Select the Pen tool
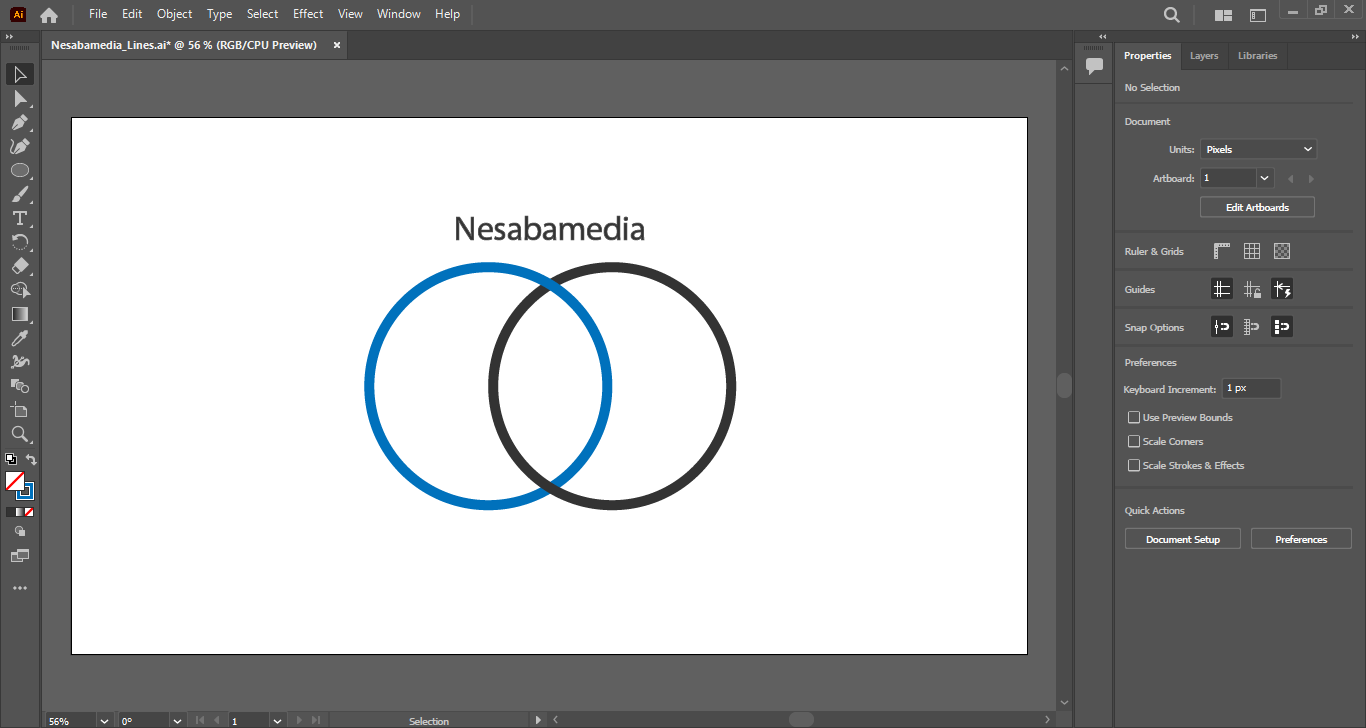 tap(20, 123)
